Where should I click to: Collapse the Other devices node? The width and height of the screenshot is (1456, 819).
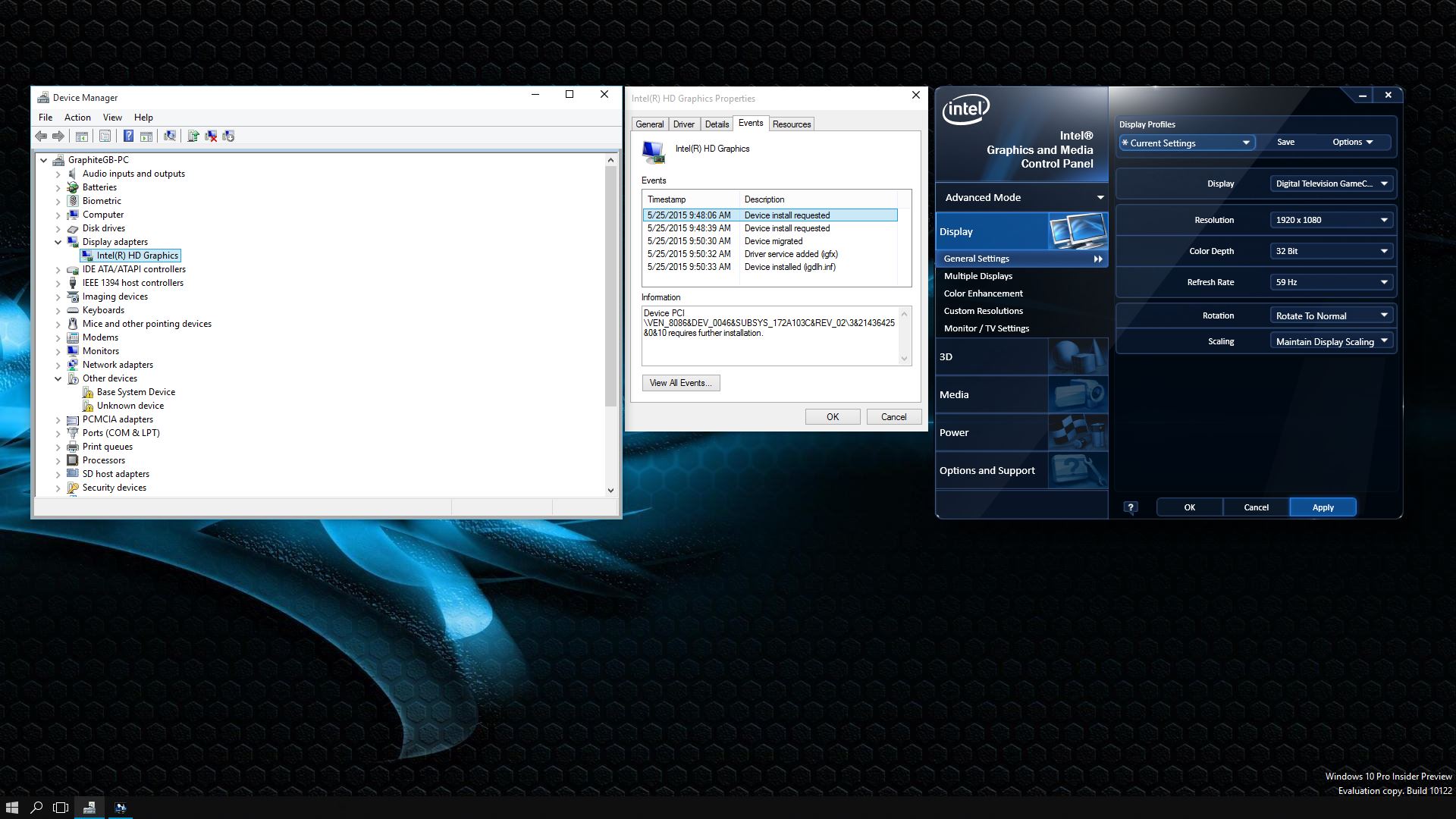(x=58, y=378)
